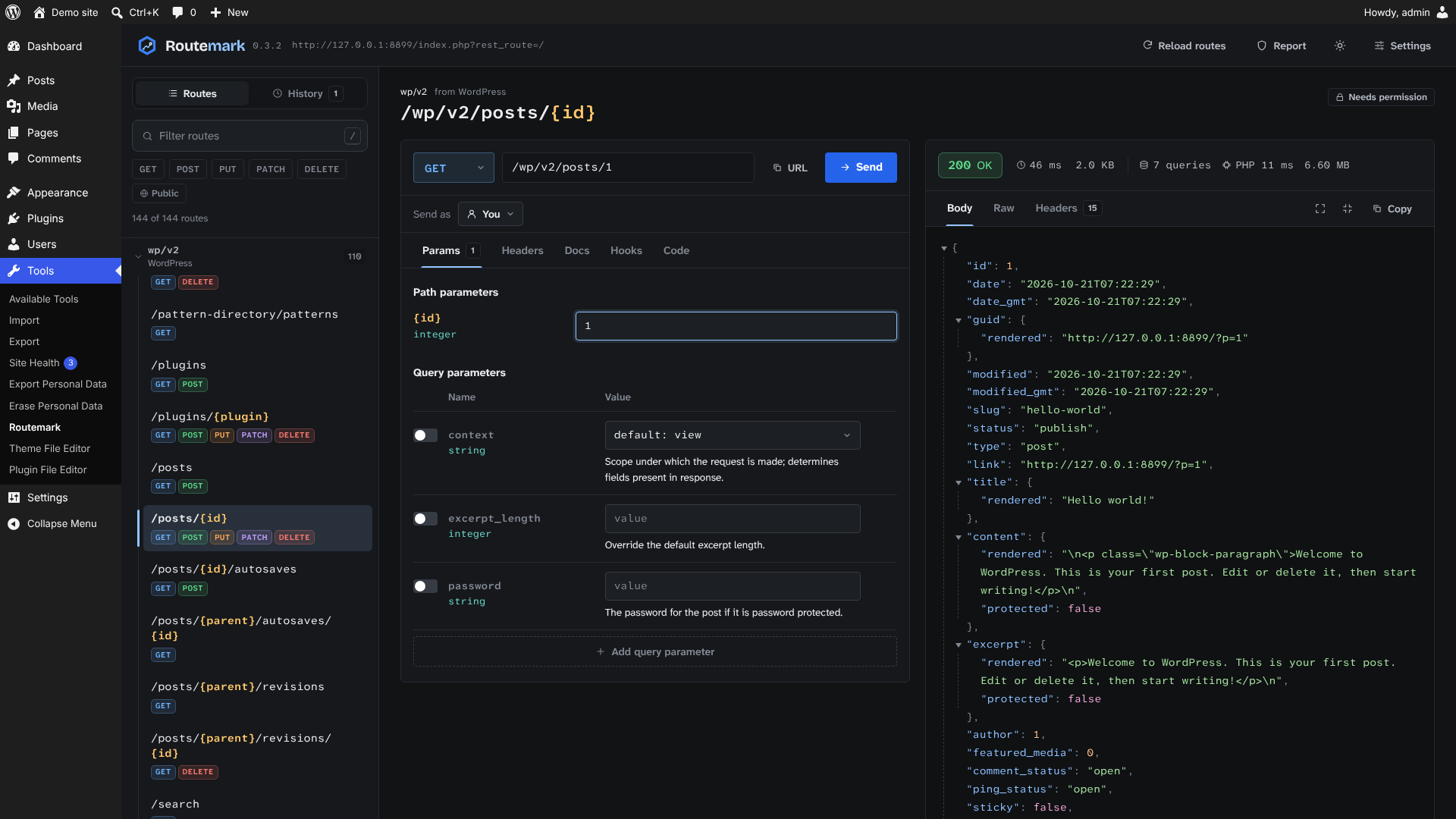Enable the context query parameter
The width and height of the screenshot is (1456, 819).
coord(425,435)
